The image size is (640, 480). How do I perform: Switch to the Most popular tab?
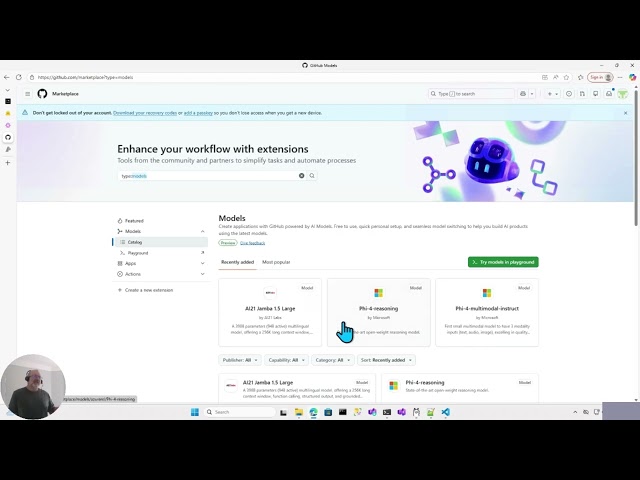coord(276,262)
